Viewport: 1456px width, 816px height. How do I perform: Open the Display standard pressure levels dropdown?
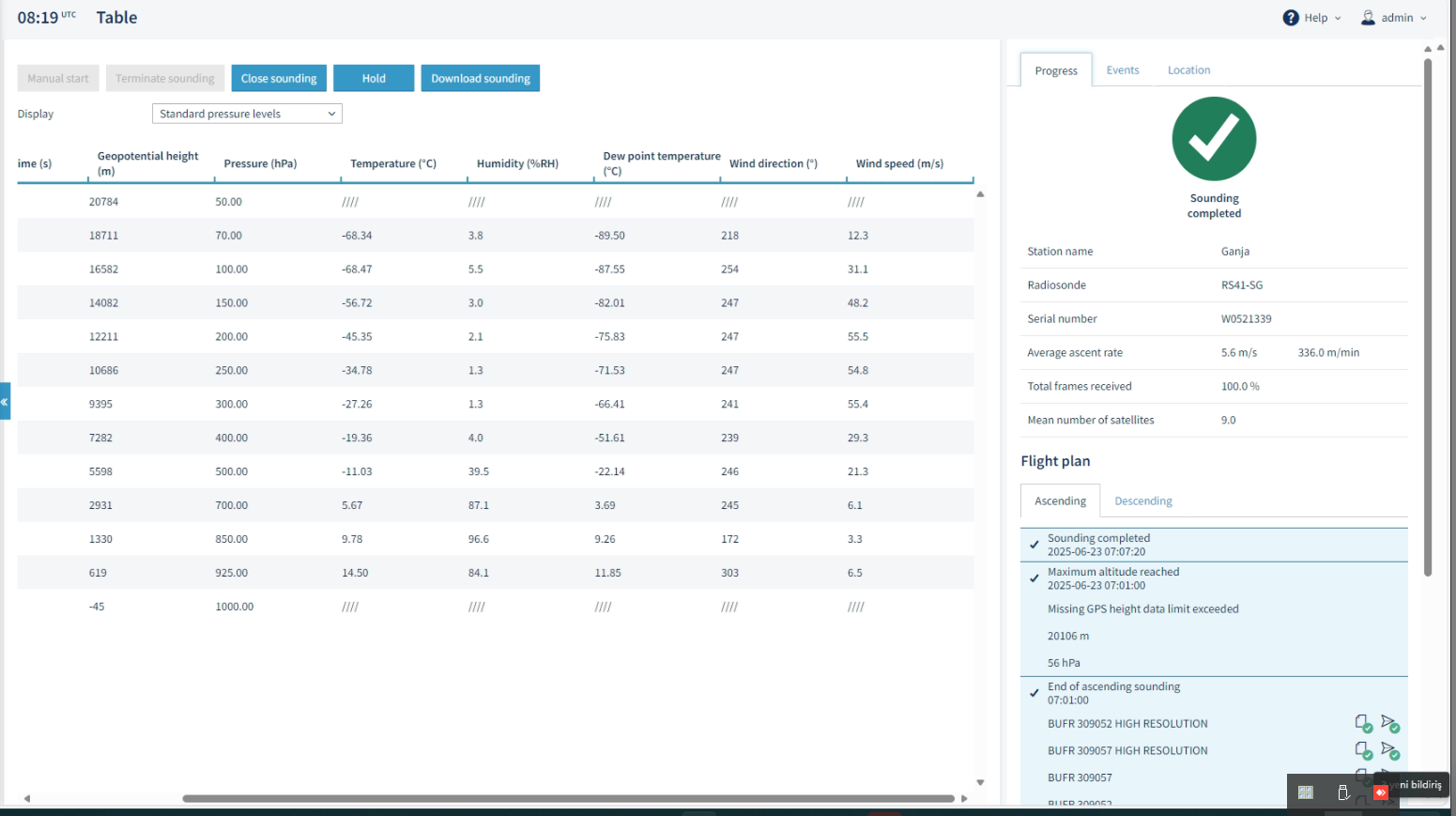click(x=247, y=114)
